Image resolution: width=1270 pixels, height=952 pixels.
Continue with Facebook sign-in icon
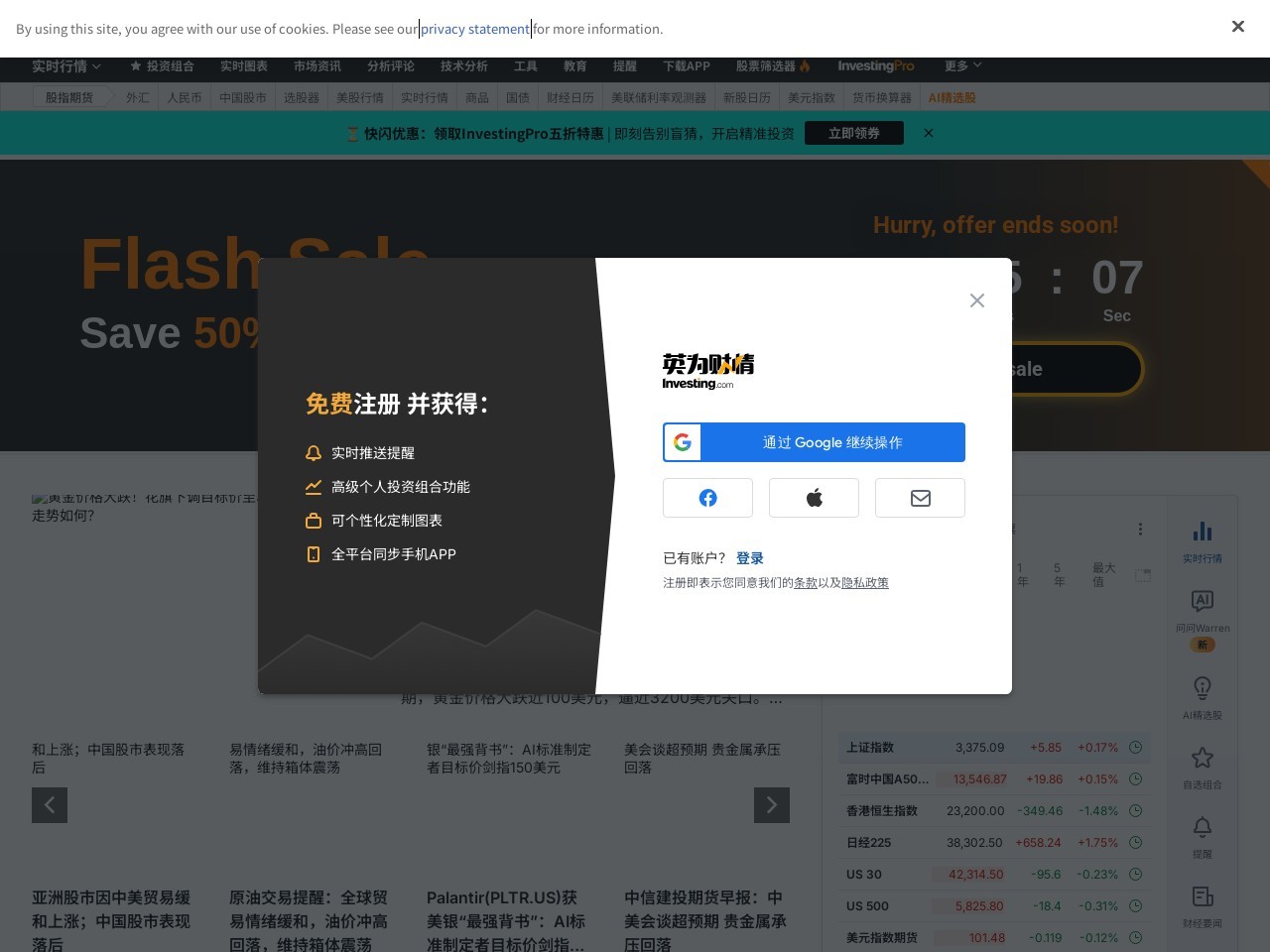tap(707, 498)
